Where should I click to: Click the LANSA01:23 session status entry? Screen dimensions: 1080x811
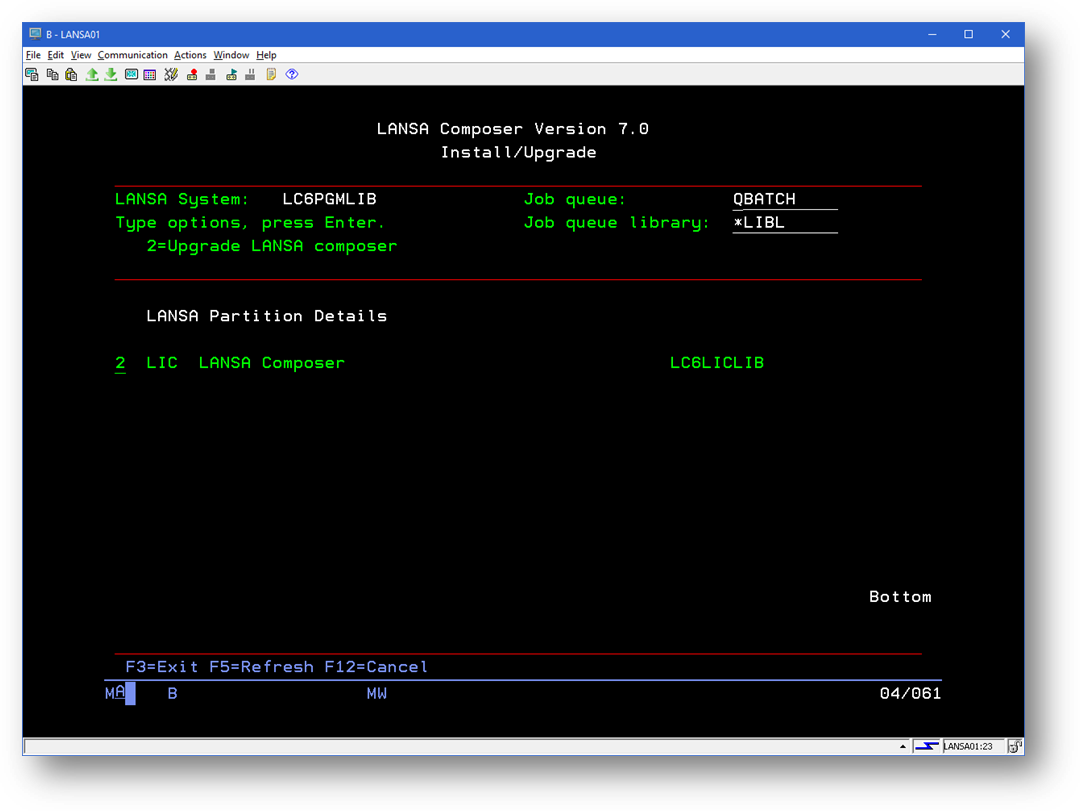point(968,746)
